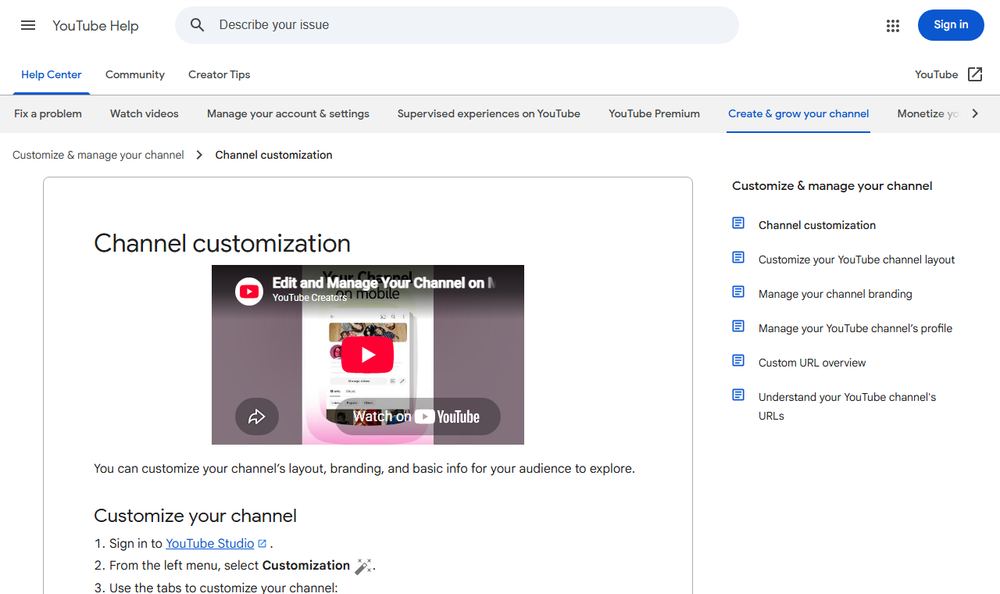The width and height of the screenshot is (1000, 594).
Task: Open Manage your account & settings category
Action: [288, 114]
